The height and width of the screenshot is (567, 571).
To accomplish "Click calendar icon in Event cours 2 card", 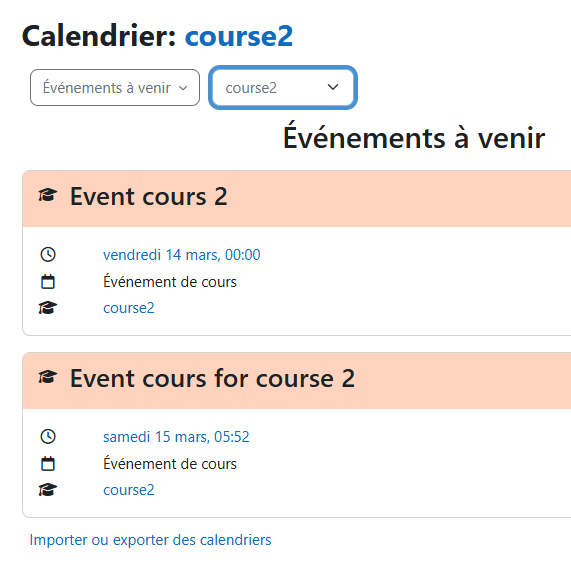I will 48,281.
